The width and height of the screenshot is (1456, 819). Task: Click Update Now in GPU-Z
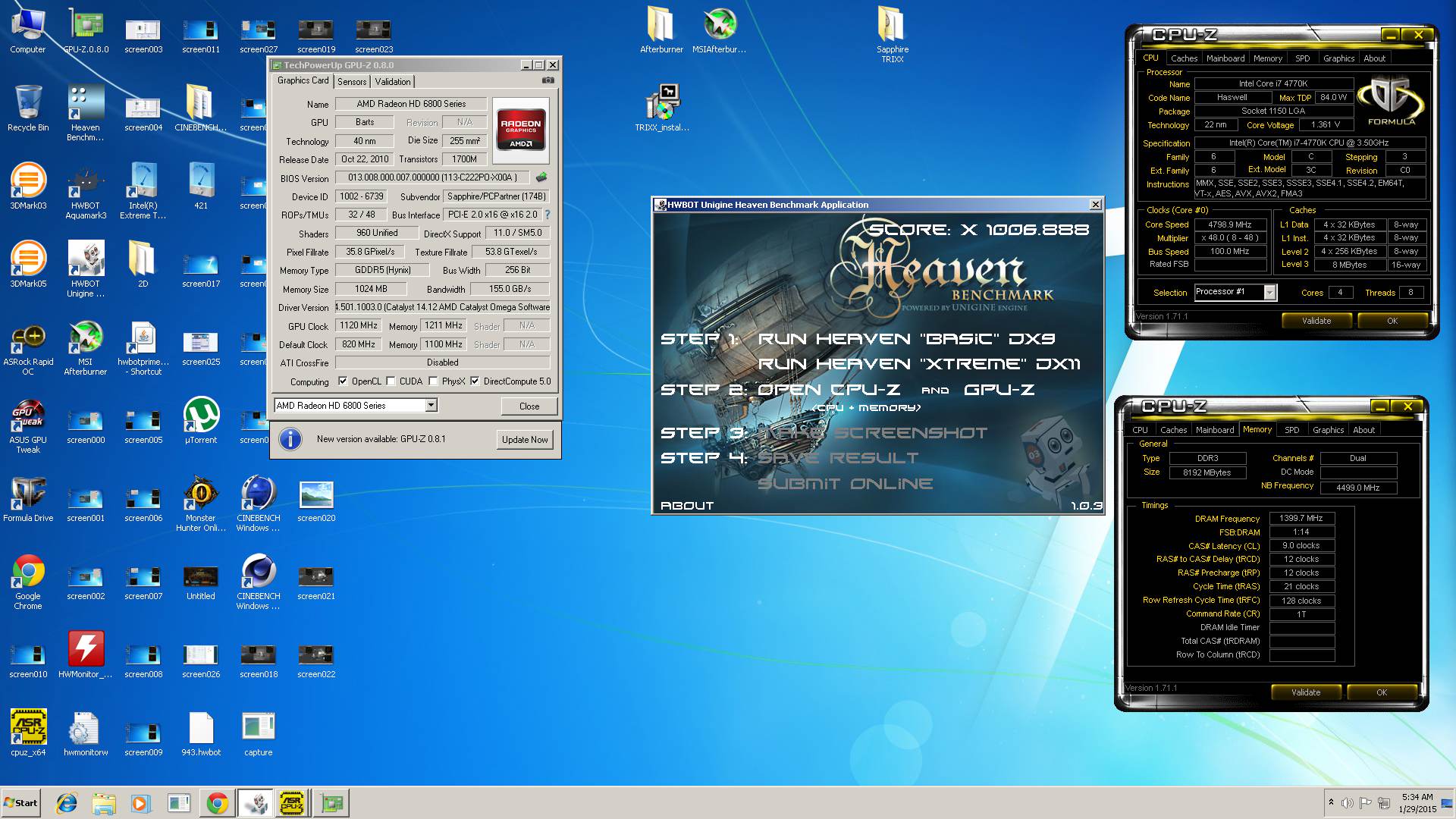coord(525,440)
